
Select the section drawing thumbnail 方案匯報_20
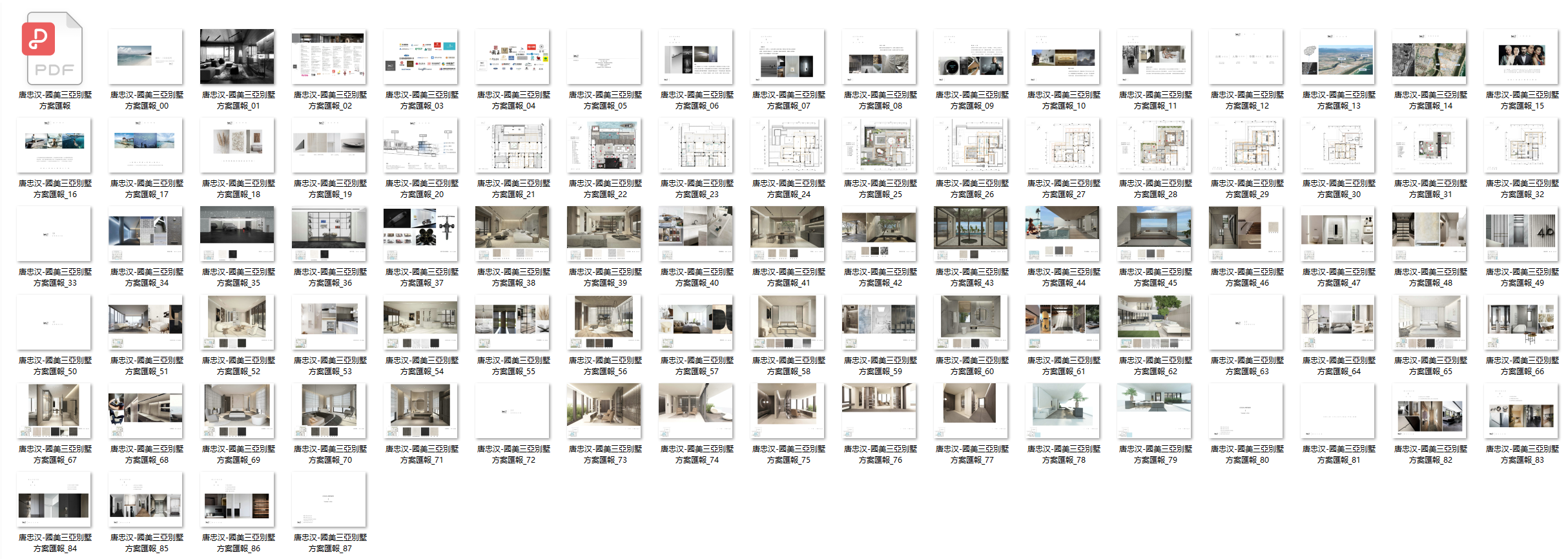pyautogui.click(x=420, y=145)
